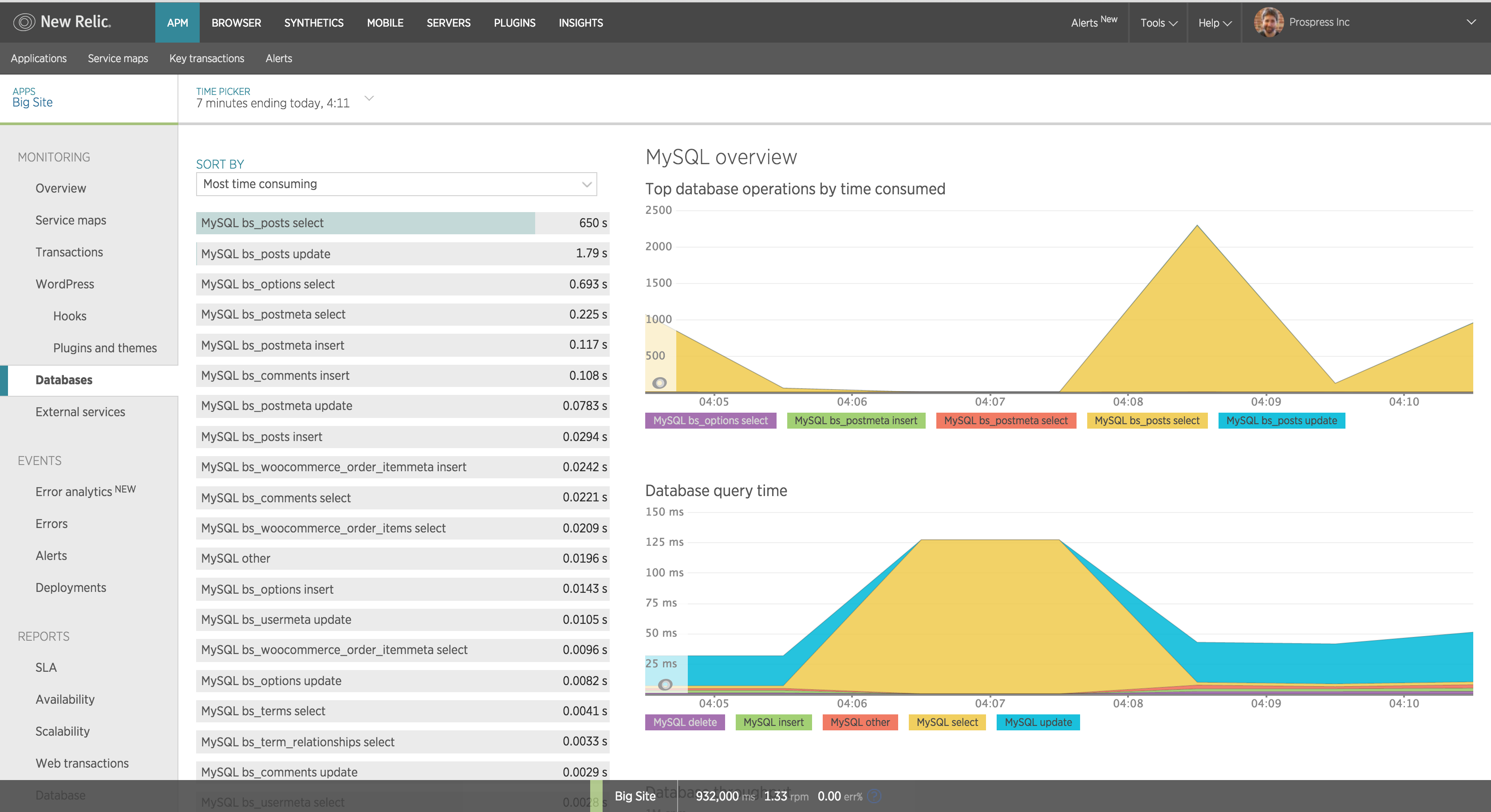Expand the time picker chevron
The image size is (1491, 812).
click(369, 99)
